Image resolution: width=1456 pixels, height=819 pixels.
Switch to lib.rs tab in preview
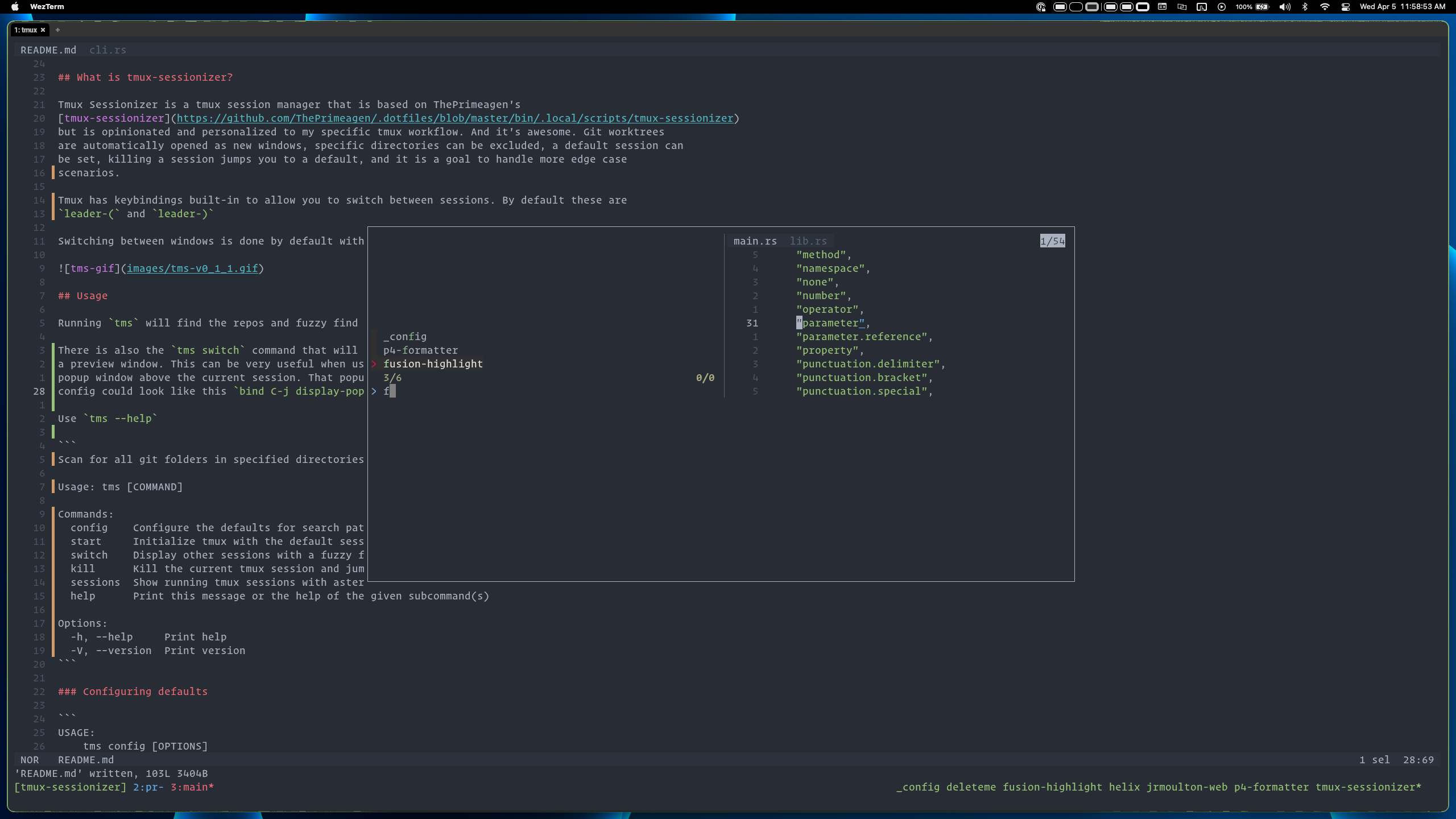pyautogui.click(x=808, y=241)
